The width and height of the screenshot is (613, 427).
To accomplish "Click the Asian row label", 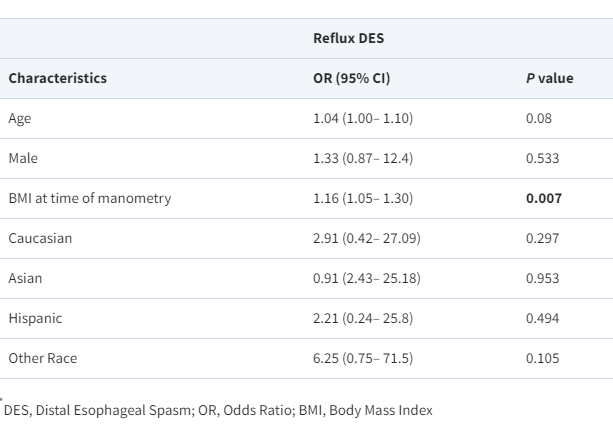I will tap(25, 278).
